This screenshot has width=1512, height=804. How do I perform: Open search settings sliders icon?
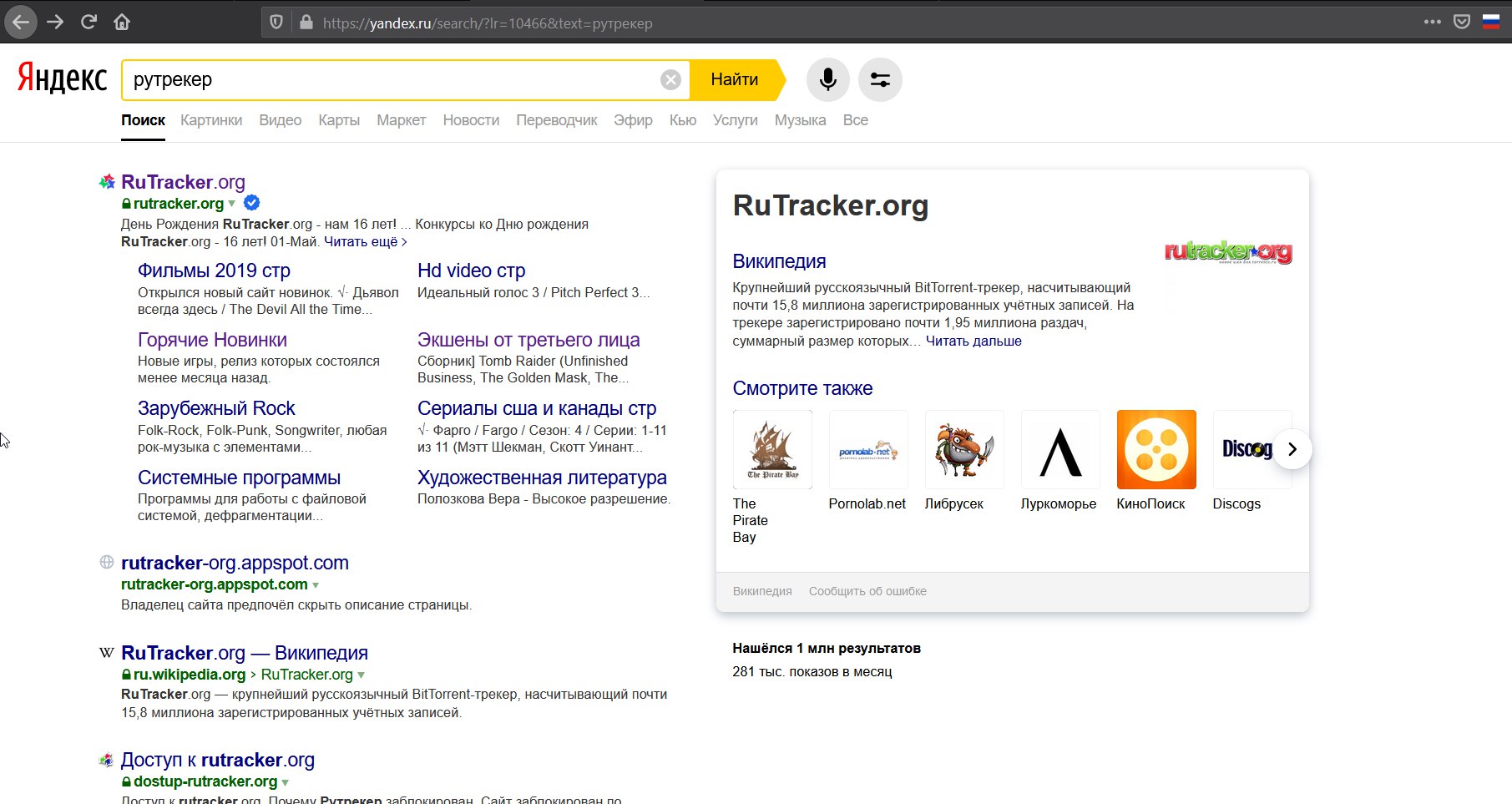click(880, 80)
